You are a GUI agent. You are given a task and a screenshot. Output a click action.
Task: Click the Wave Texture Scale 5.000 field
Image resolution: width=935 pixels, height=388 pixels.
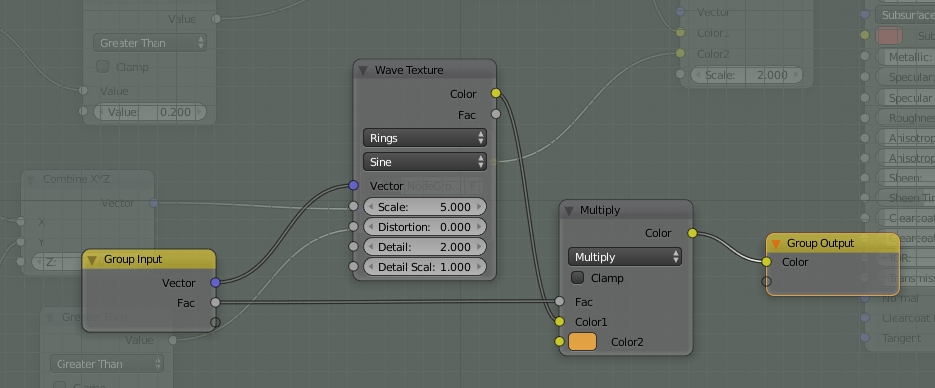tap(425, 207)
